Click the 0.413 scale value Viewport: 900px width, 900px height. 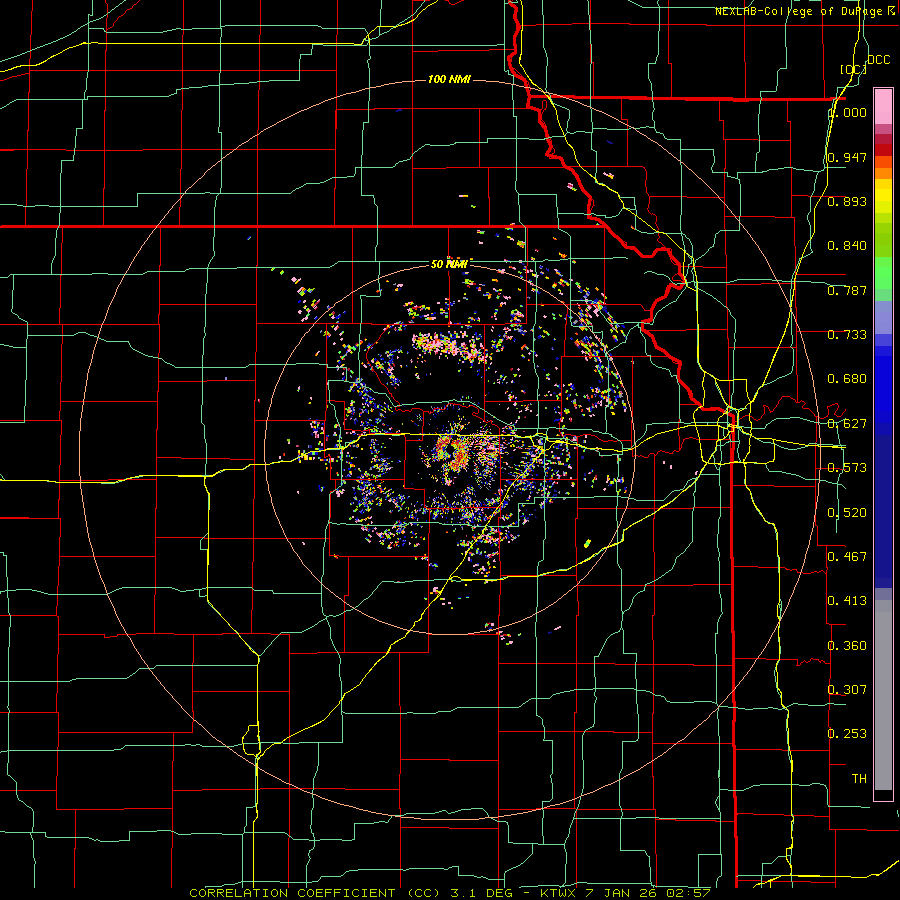847,601
